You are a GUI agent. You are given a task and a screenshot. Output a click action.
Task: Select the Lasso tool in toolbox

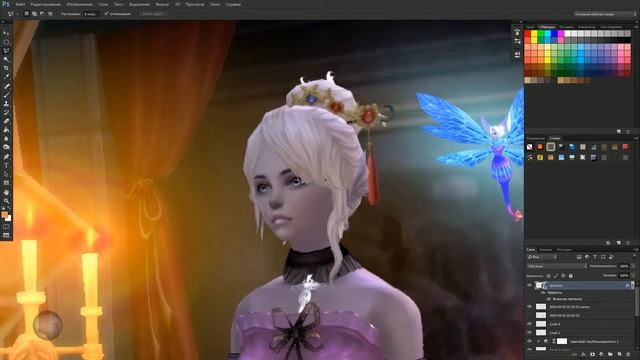[x=6, y=51]
